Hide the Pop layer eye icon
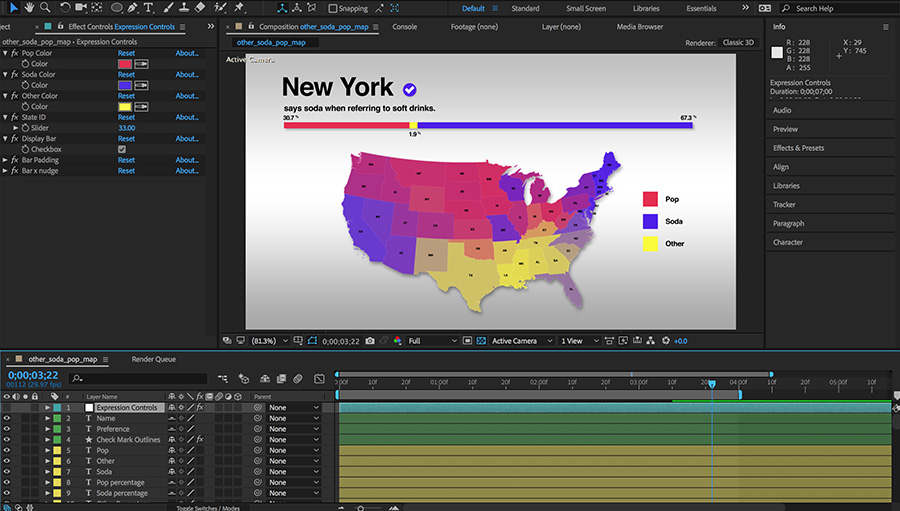Image resolution: width=900 pixels, height=511 pixels. click(6, 451)
